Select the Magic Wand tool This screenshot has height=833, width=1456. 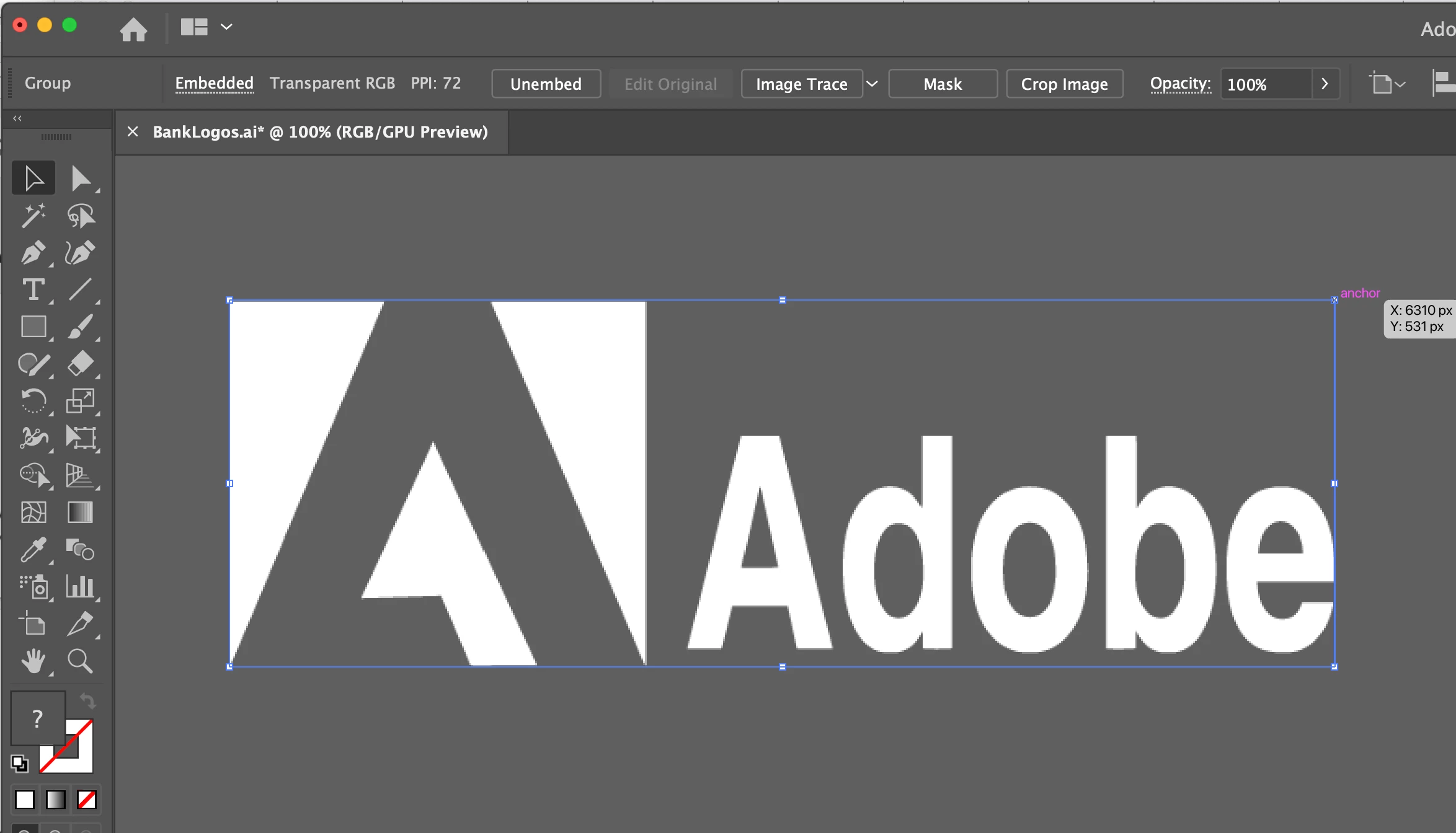click(33, 216)
